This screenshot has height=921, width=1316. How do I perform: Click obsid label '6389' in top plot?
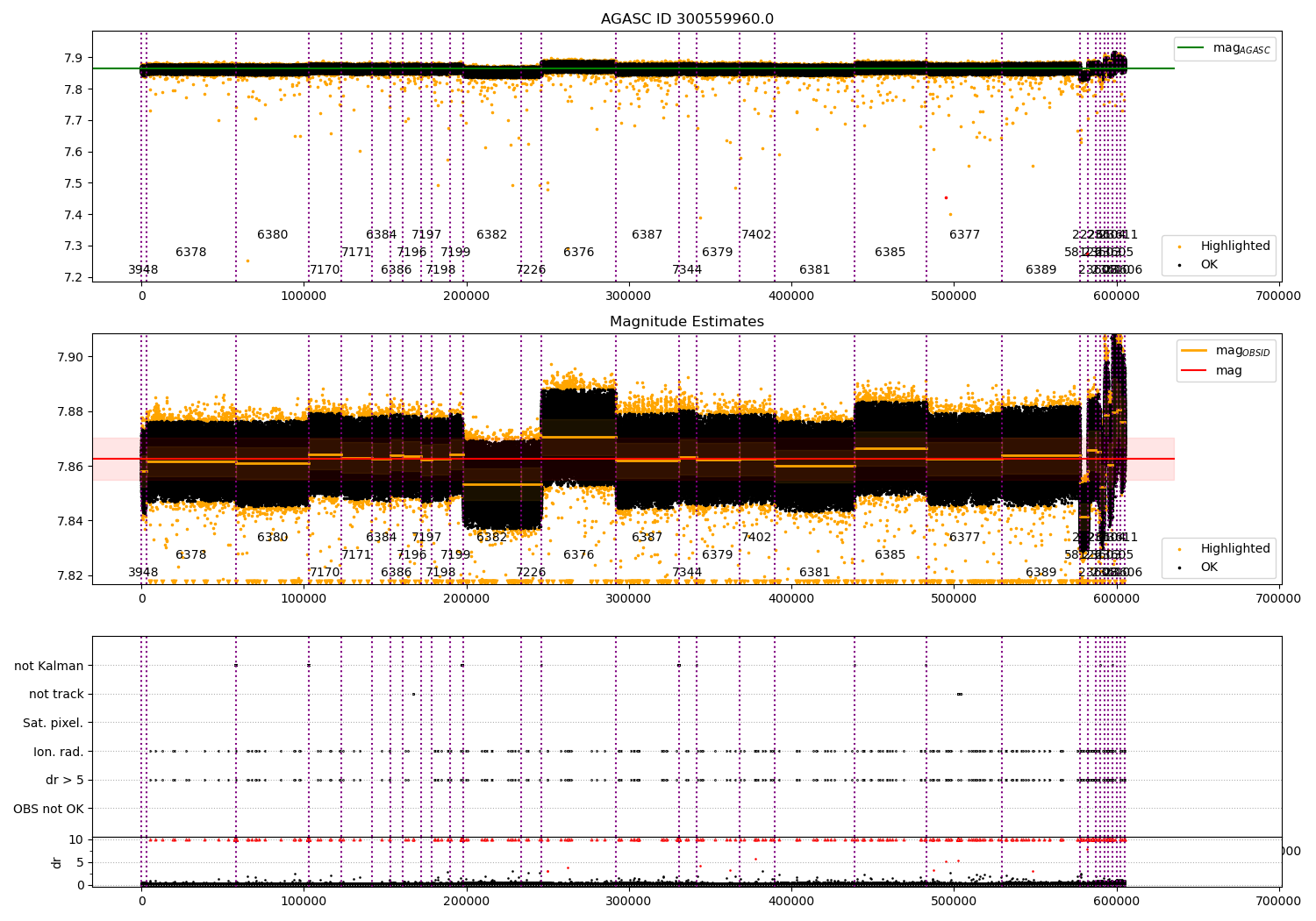tap(1041, 269)
